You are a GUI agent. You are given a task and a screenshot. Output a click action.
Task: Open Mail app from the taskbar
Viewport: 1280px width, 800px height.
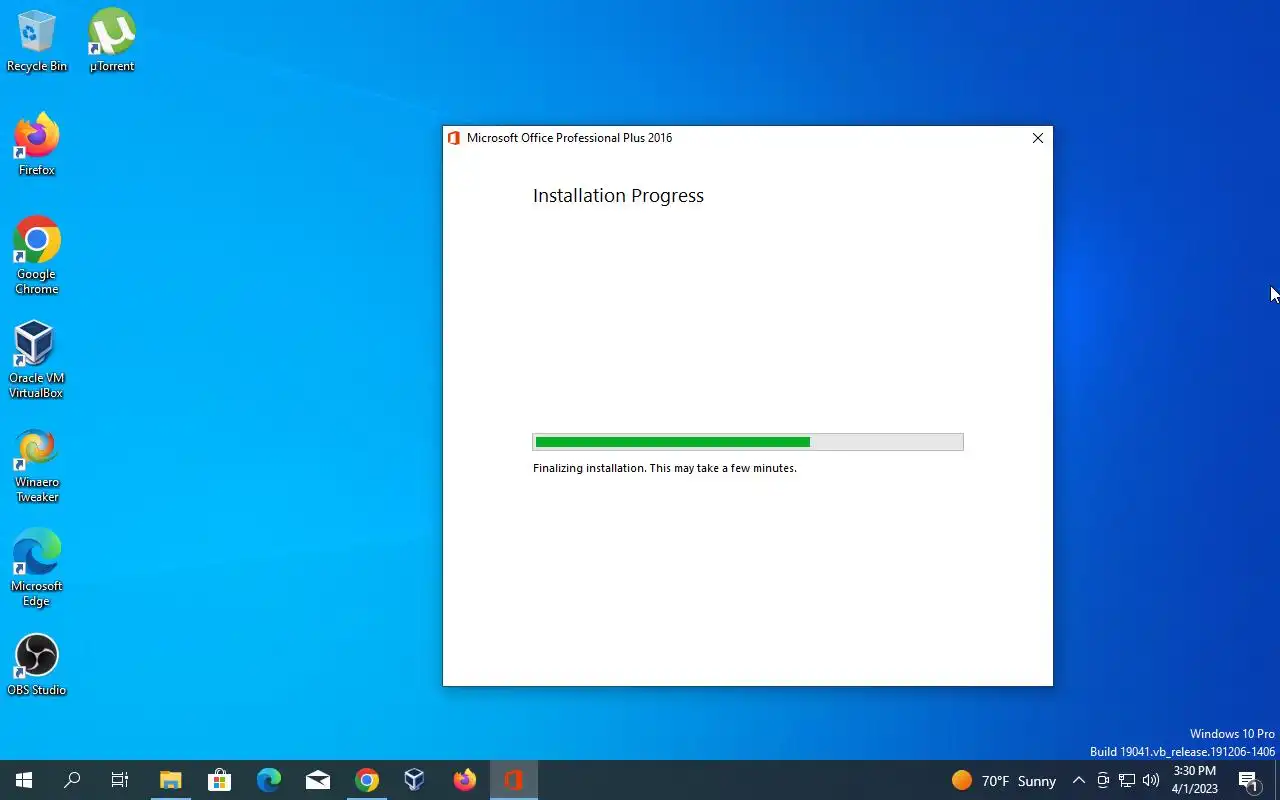(317, 780)
